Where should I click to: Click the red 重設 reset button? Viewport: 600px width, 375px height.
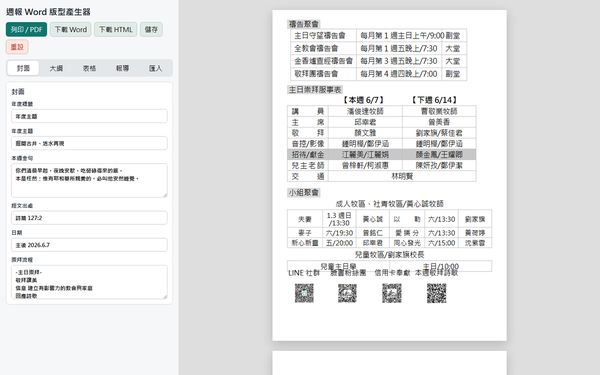click(17, 47)
